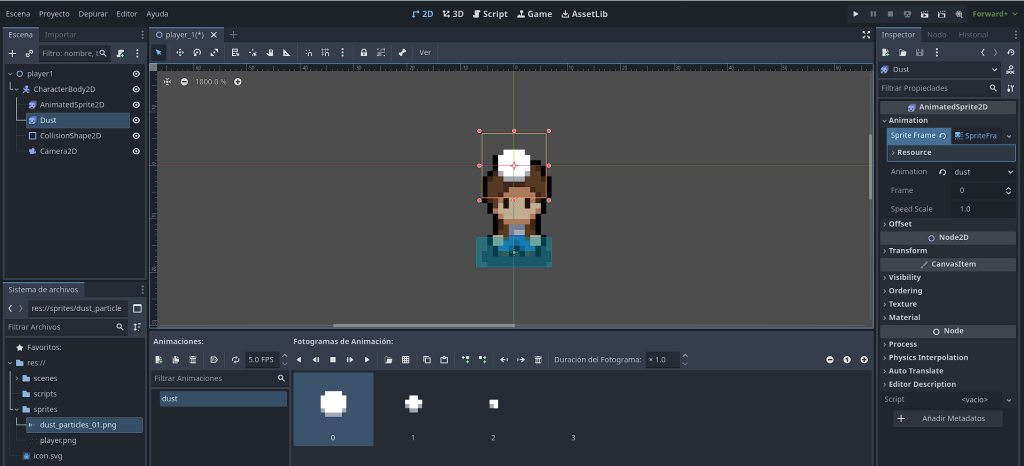Select the Move tool in viewport toolbar
This screenshot has height=466, width=1024.
tap(180, 52)
